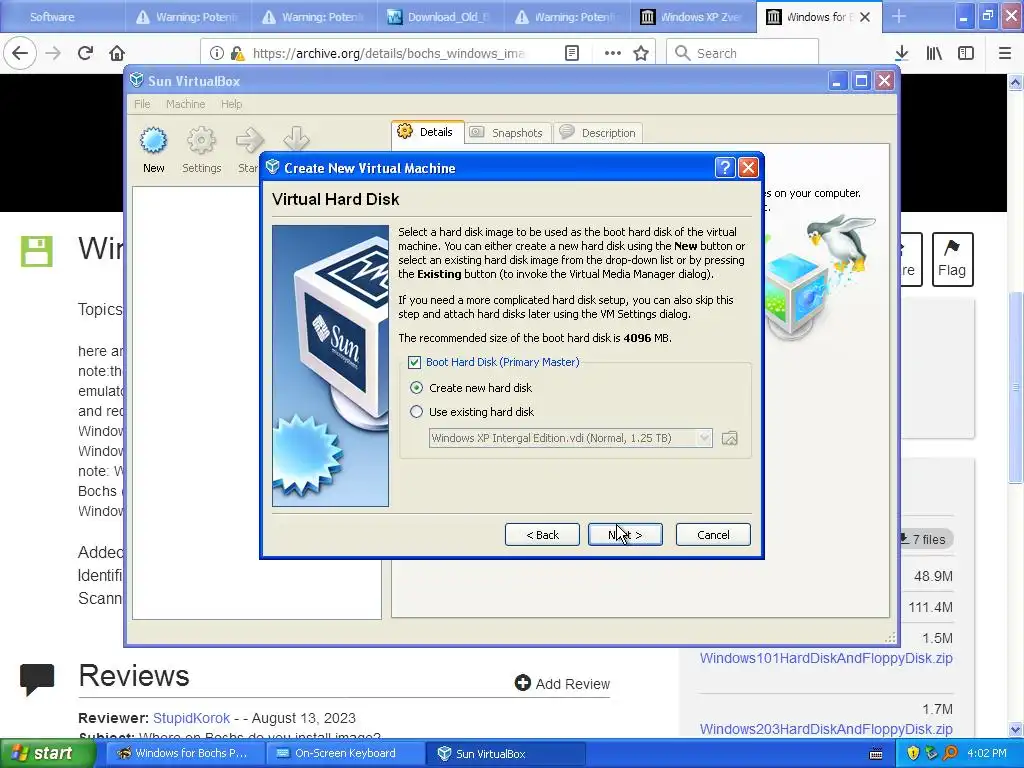This screenshot has width=1024, height=768.
Task: Click the site information icon
Action: tap(217, 53)
